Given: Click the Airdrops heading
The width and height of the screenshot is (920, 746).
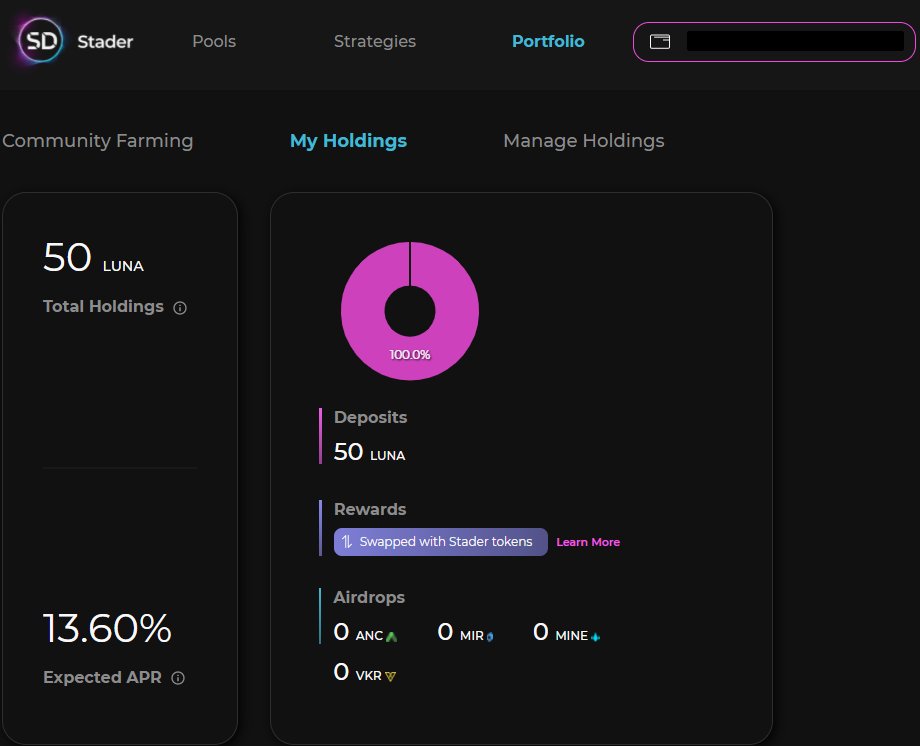Looking at the screenshot, I should coord(369,597).
